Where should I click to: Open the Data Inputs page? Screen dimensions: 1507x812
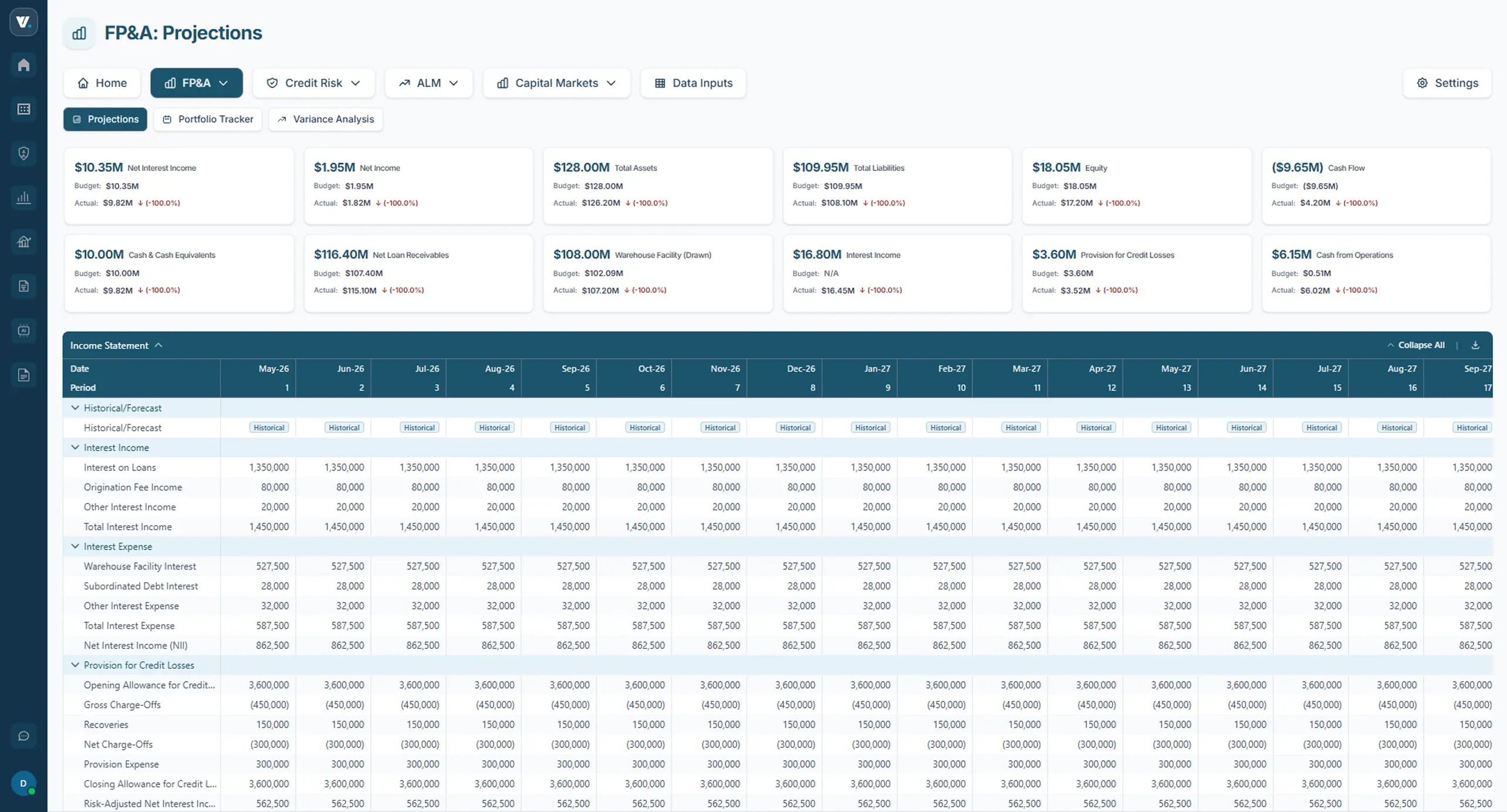tap(693, 83)
